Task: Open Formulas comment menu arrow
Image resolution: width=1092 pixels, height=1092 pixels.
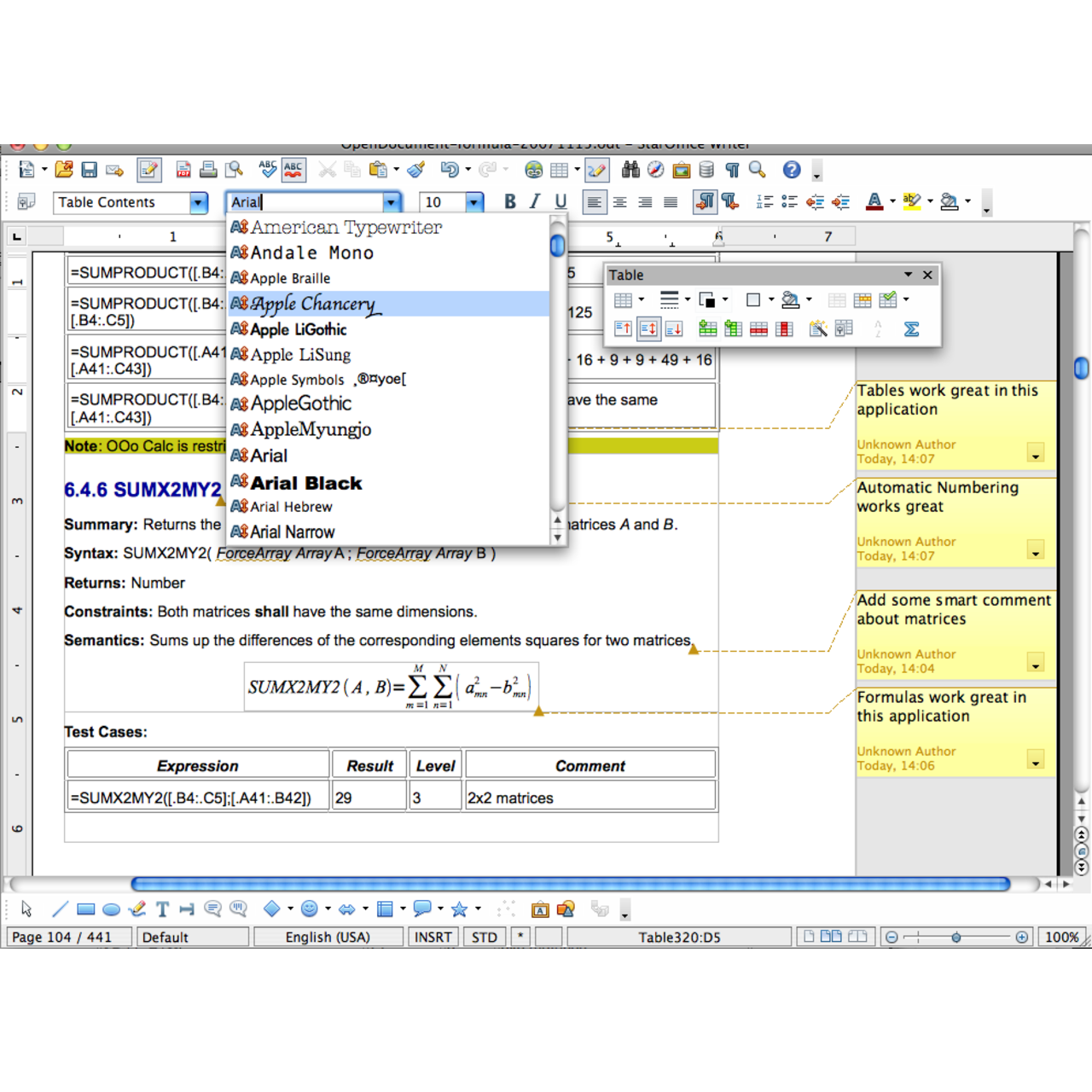Action: click(1035, 760)
